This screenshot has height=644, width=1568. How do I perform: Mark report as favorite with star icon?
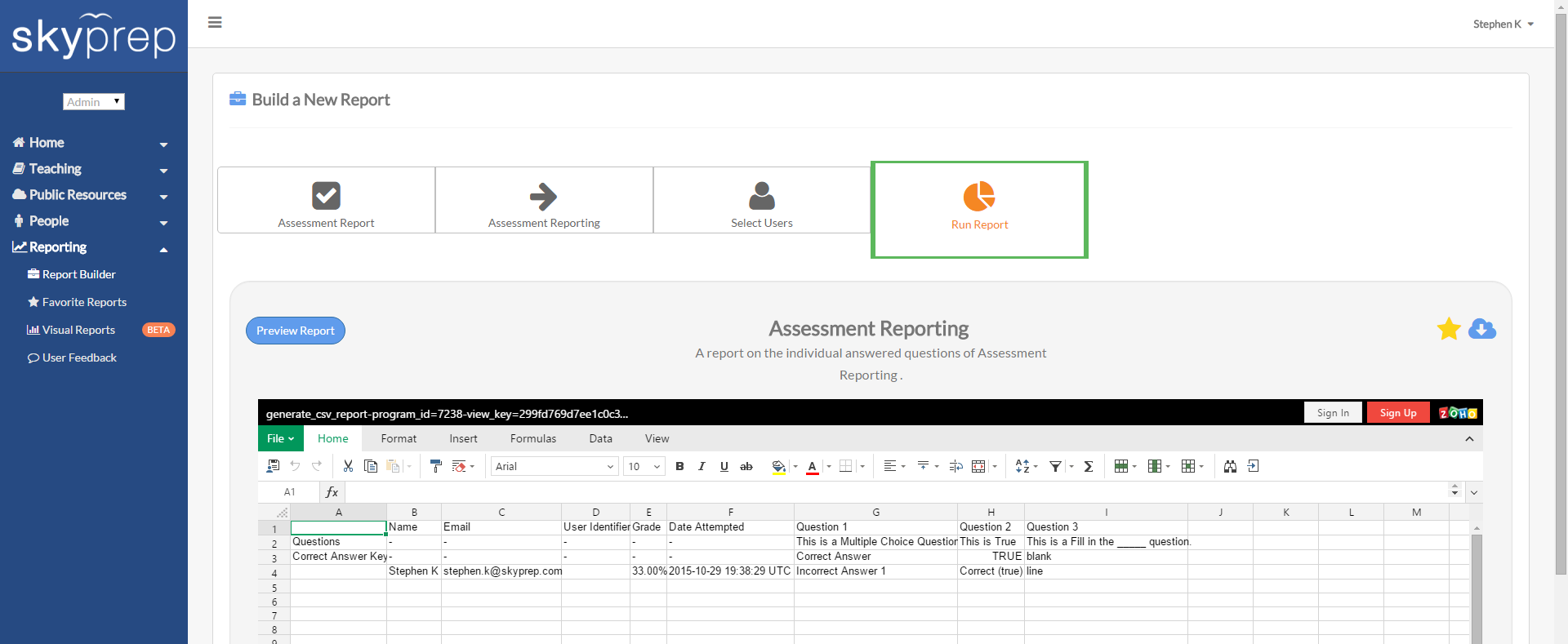coord(1449,329)
